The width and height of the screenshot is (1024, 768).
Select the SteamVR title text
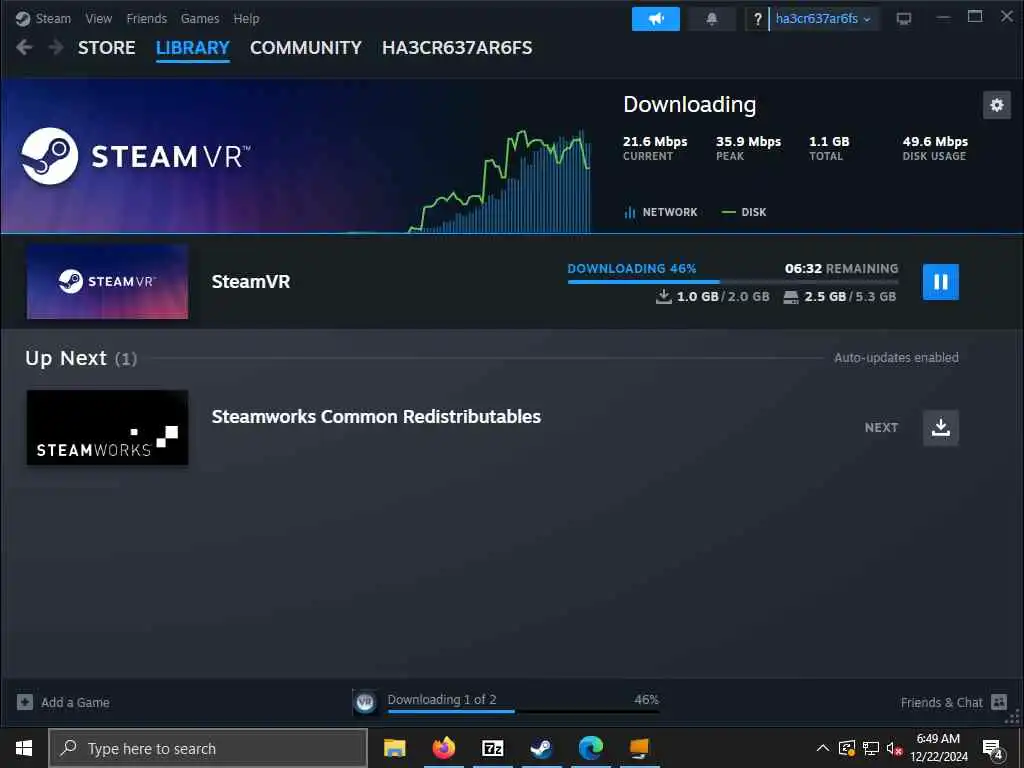tap(251, 281)
